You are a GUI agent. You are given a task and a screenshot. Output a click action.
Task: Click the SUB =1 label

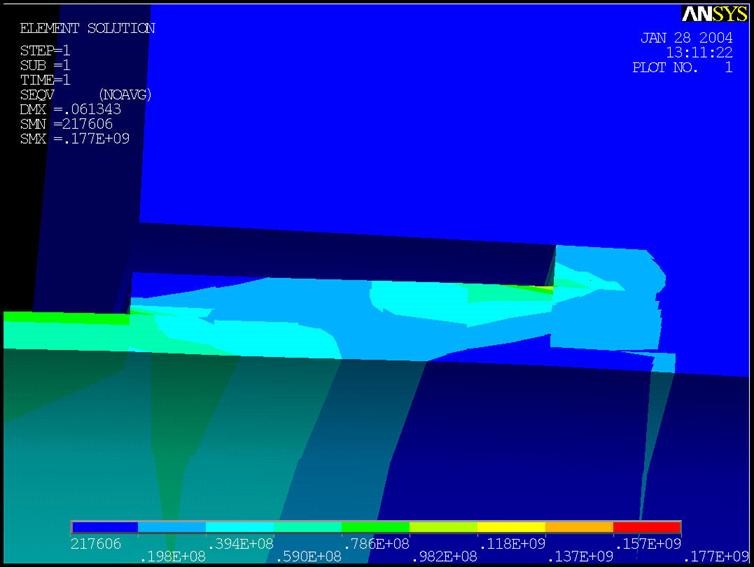(45, 65)
